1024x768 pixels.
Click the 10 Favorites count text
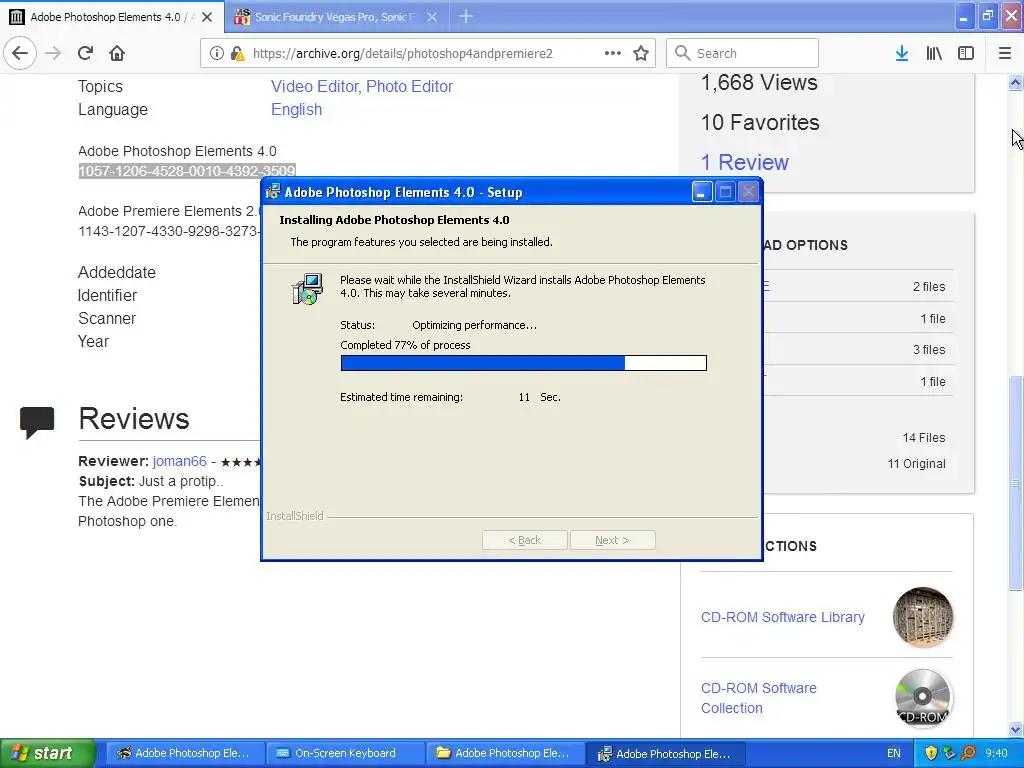click(x=760, y=122)
